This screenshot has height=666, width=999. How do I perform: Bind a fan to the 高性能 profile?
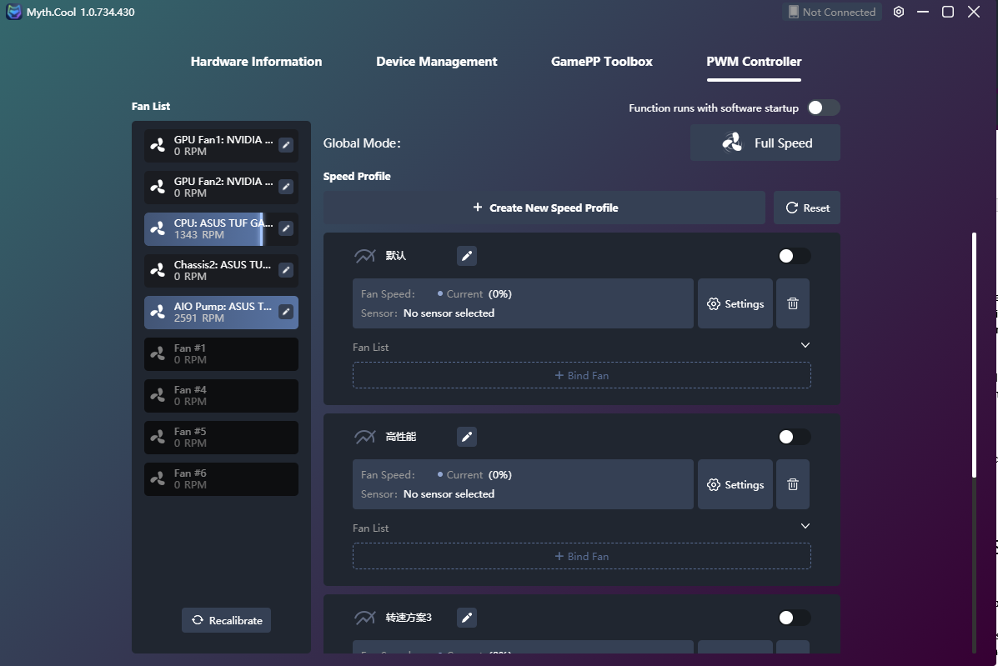[582, 556]
